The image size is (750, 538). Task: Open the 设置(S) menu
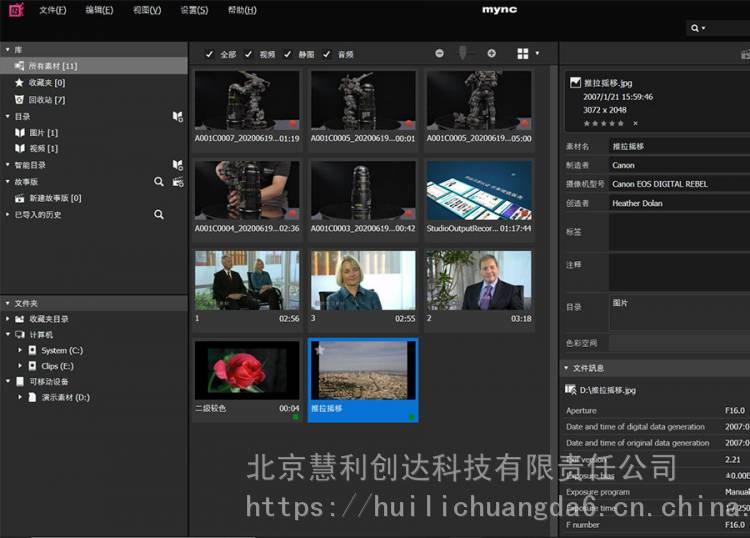point(194,10)
